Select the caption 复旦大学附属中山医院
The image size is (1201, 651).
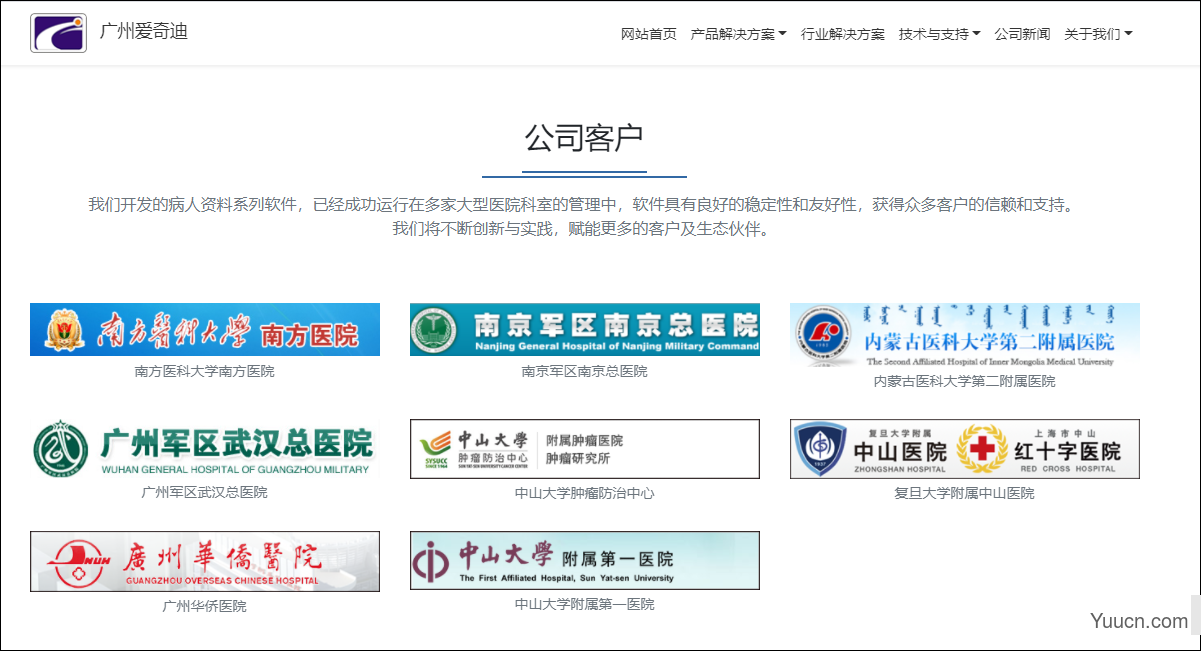pyautogui.click(x=965, y=493)
